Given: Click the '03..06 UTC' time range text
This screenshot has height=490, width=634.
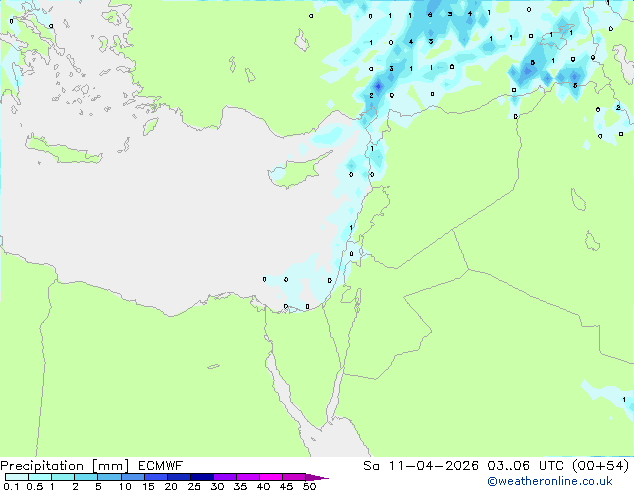Looking at the screenshot, I should pos(526,466).
